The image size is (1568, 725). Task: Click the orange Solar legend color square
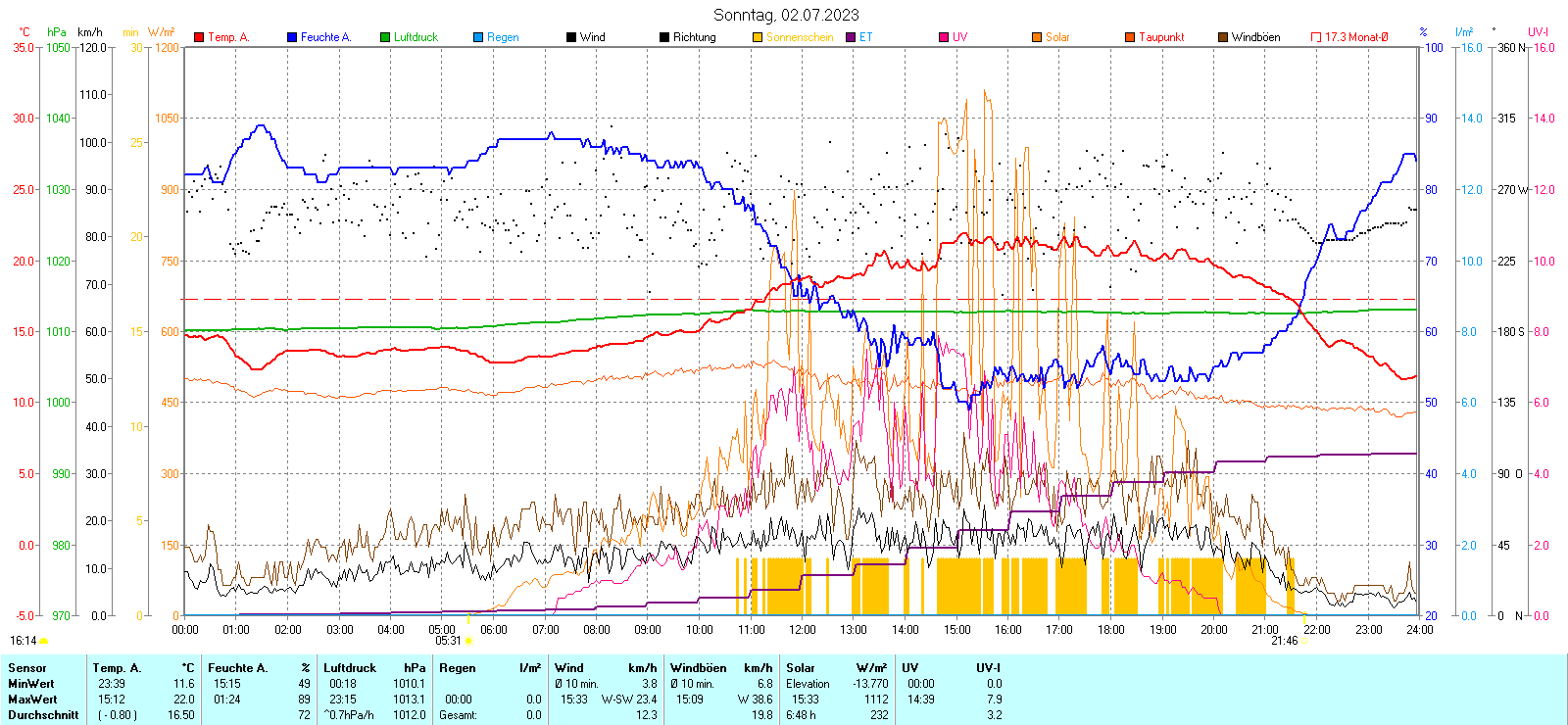click(x=1037, y=37)
